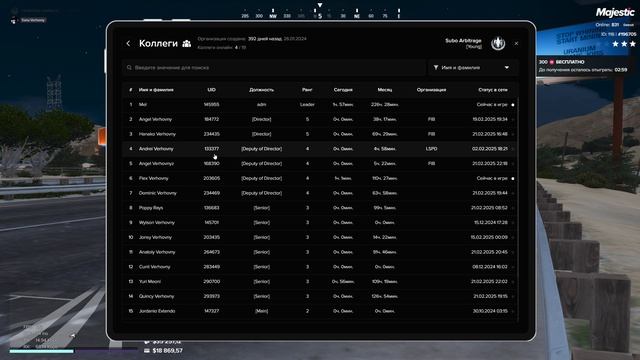Image resolution: width=640 pixels, height=360 pixels.
Task: Click the Сейчас в игре status for Mel
Action: pyautogui.click(x=492, y=104)
